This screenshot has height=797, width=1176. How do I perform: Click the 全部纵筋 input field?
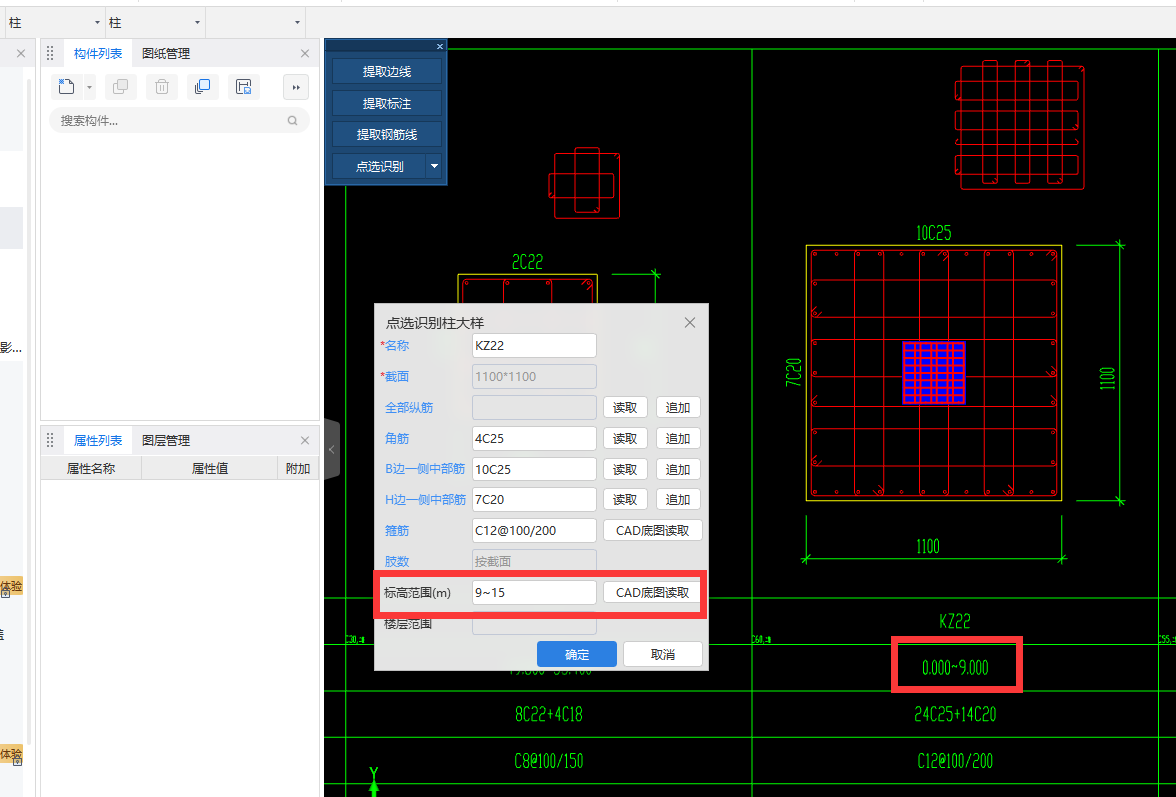click(x=534, y=408)
